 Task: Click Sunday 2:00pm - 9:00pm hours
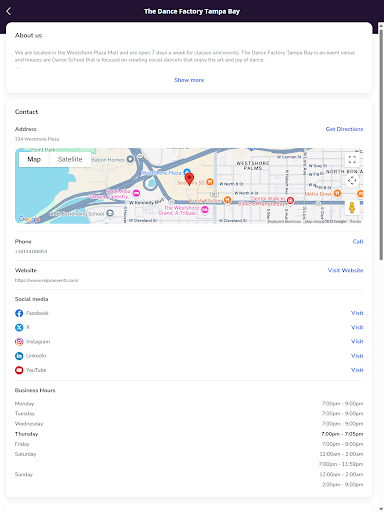pos(342,484)
